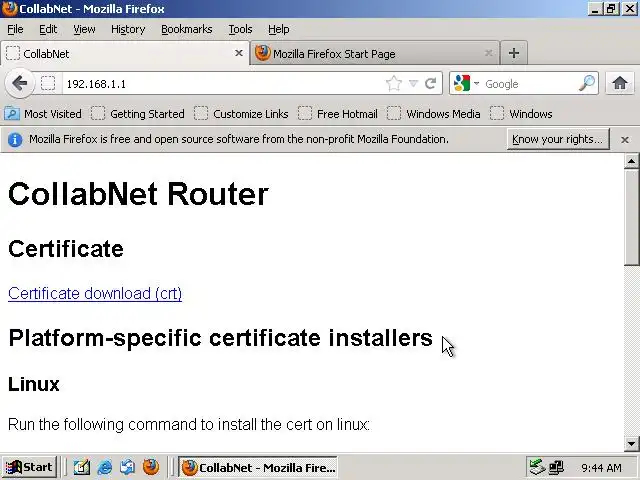
Task: Click the 9:44 AM system clock
Action: click(x=601, y=468)
